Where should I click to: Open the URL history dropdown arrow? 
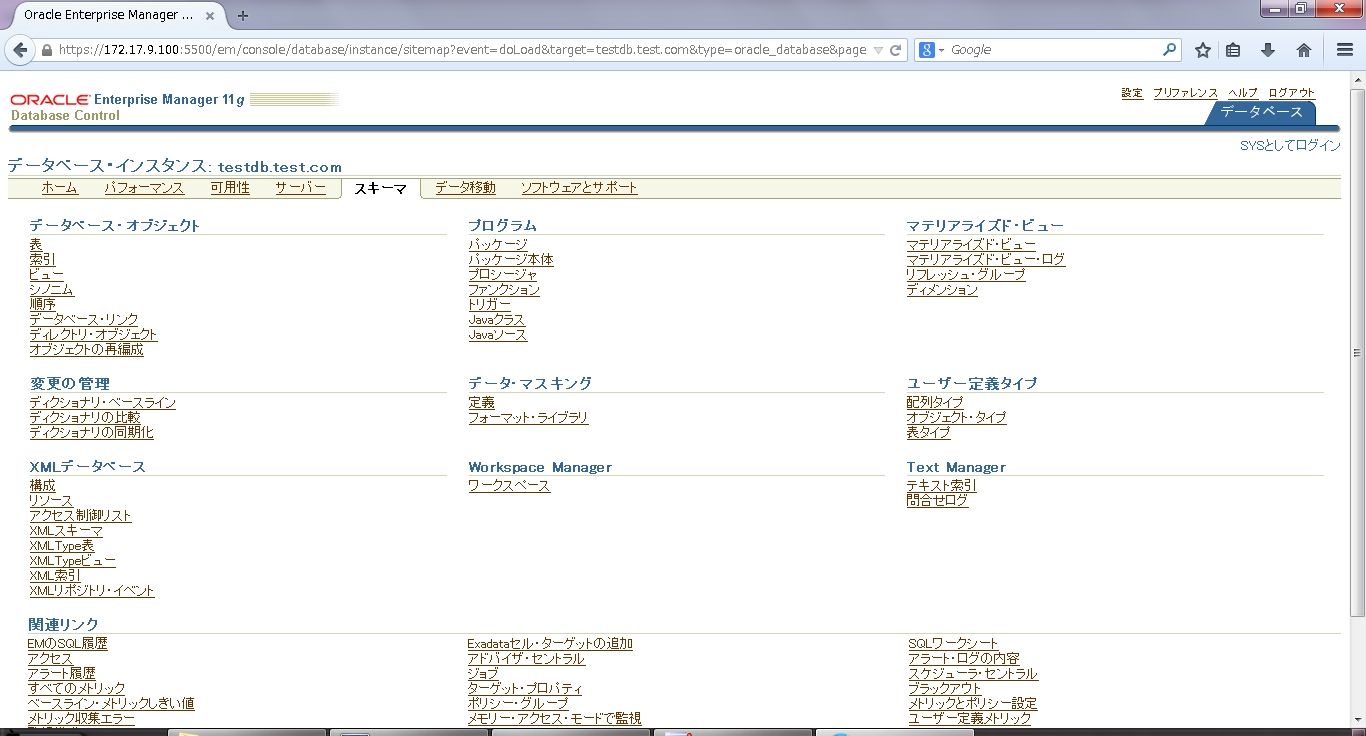click(x=878, y=50)
